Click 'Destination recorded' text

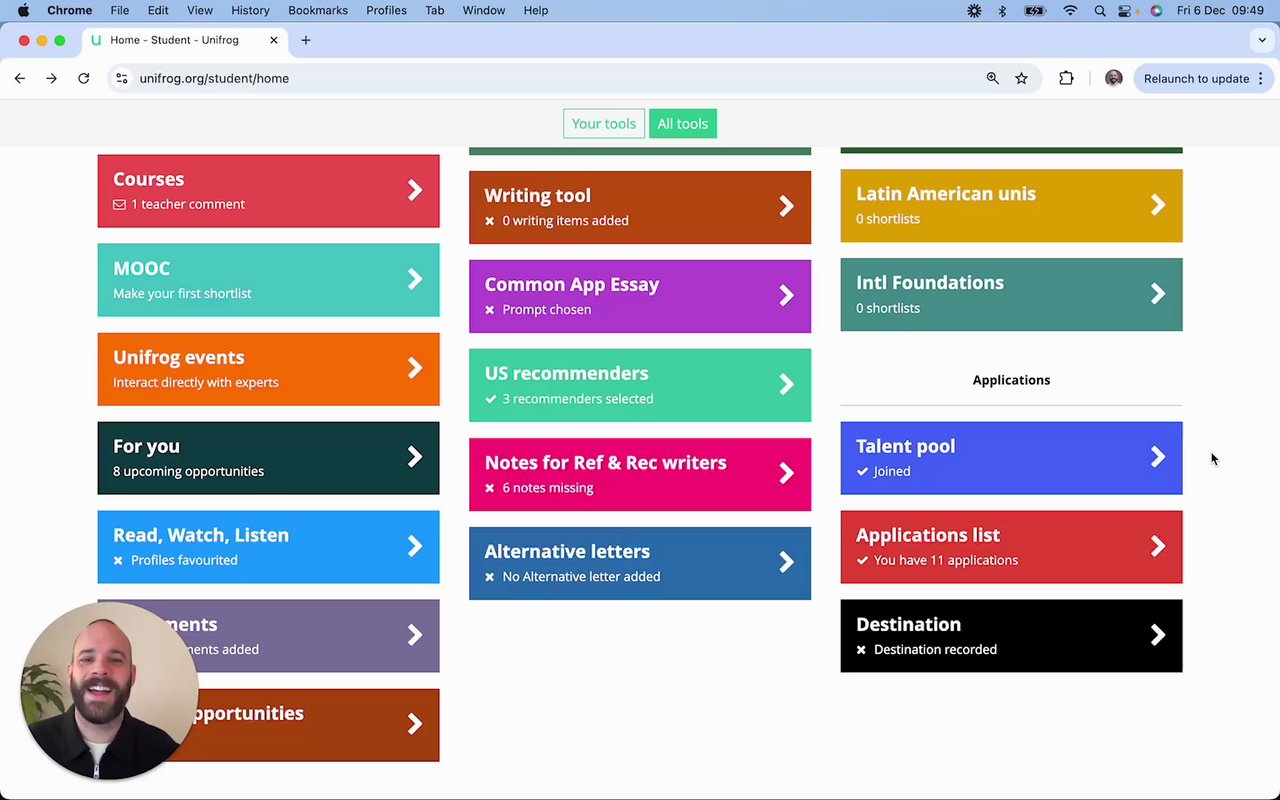coord(935,649)
